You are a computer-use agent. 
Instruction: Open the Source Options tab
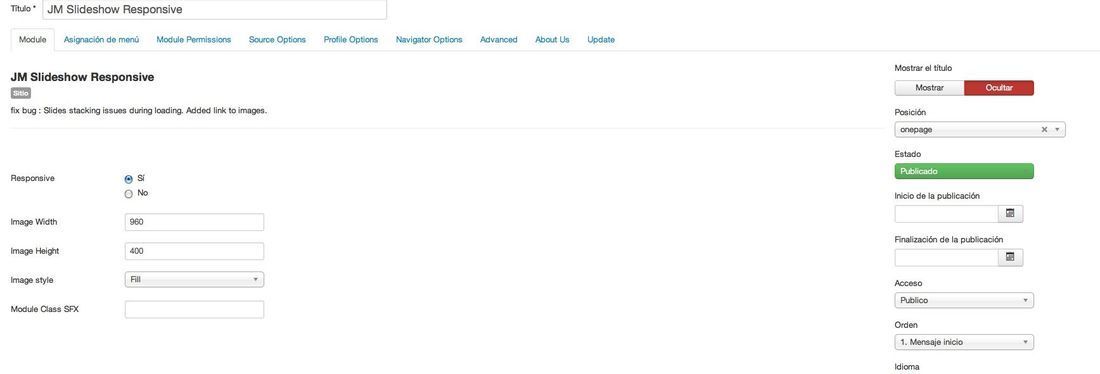[x=277, y=40]
